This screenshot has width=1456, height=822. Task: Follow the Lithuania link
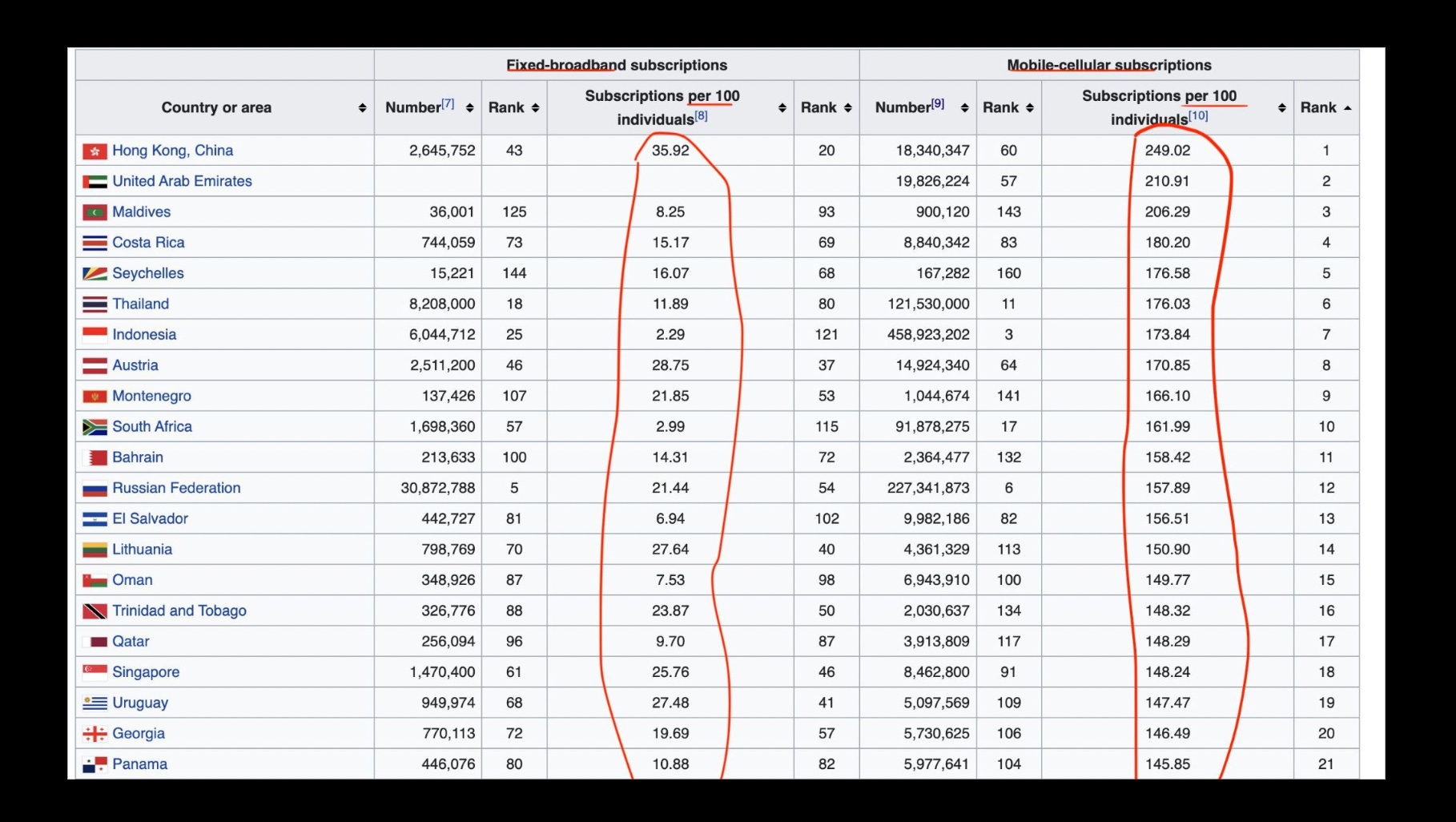click(142, 550)
